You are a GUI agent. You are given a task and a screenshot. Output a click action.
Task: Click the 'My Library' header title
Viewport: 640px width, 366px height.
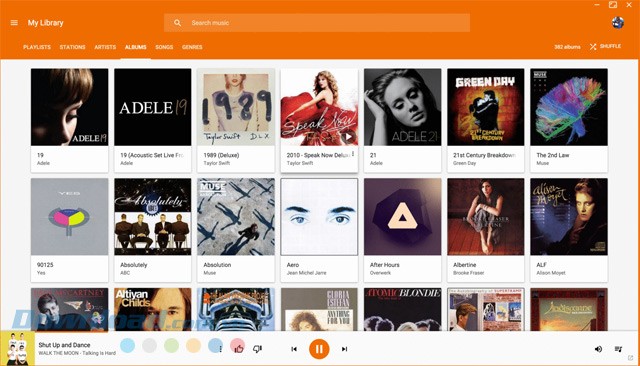(x=46, y=23)
